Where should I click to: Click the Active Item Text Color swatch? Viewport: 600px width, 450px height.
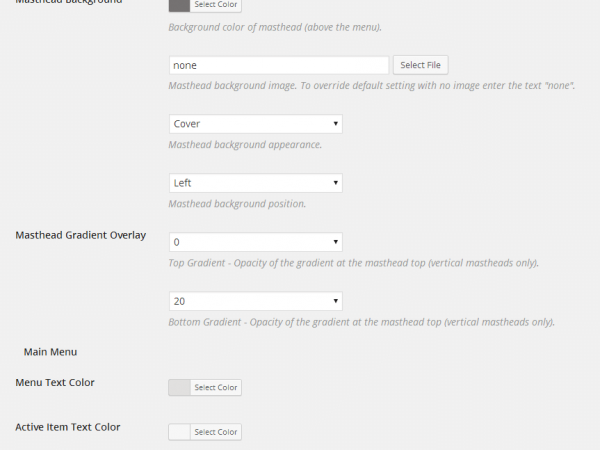pos(179,432)
